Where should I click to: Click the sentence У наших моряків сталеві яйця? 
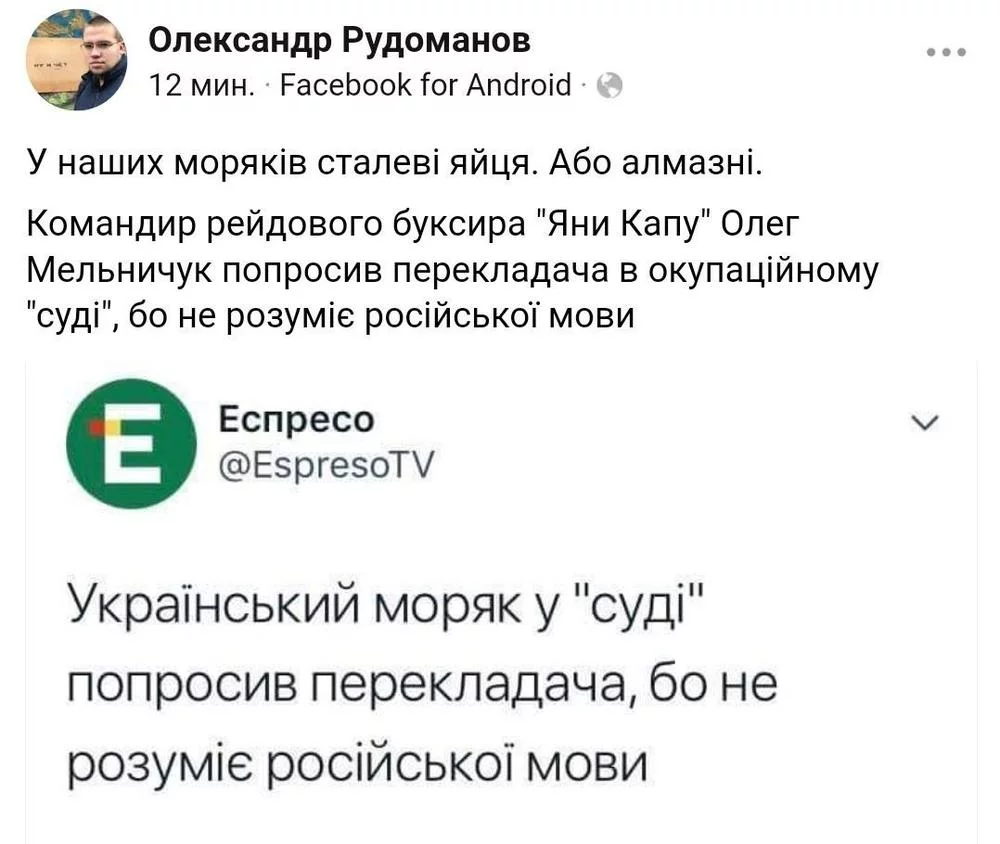[x=282, y=162]
